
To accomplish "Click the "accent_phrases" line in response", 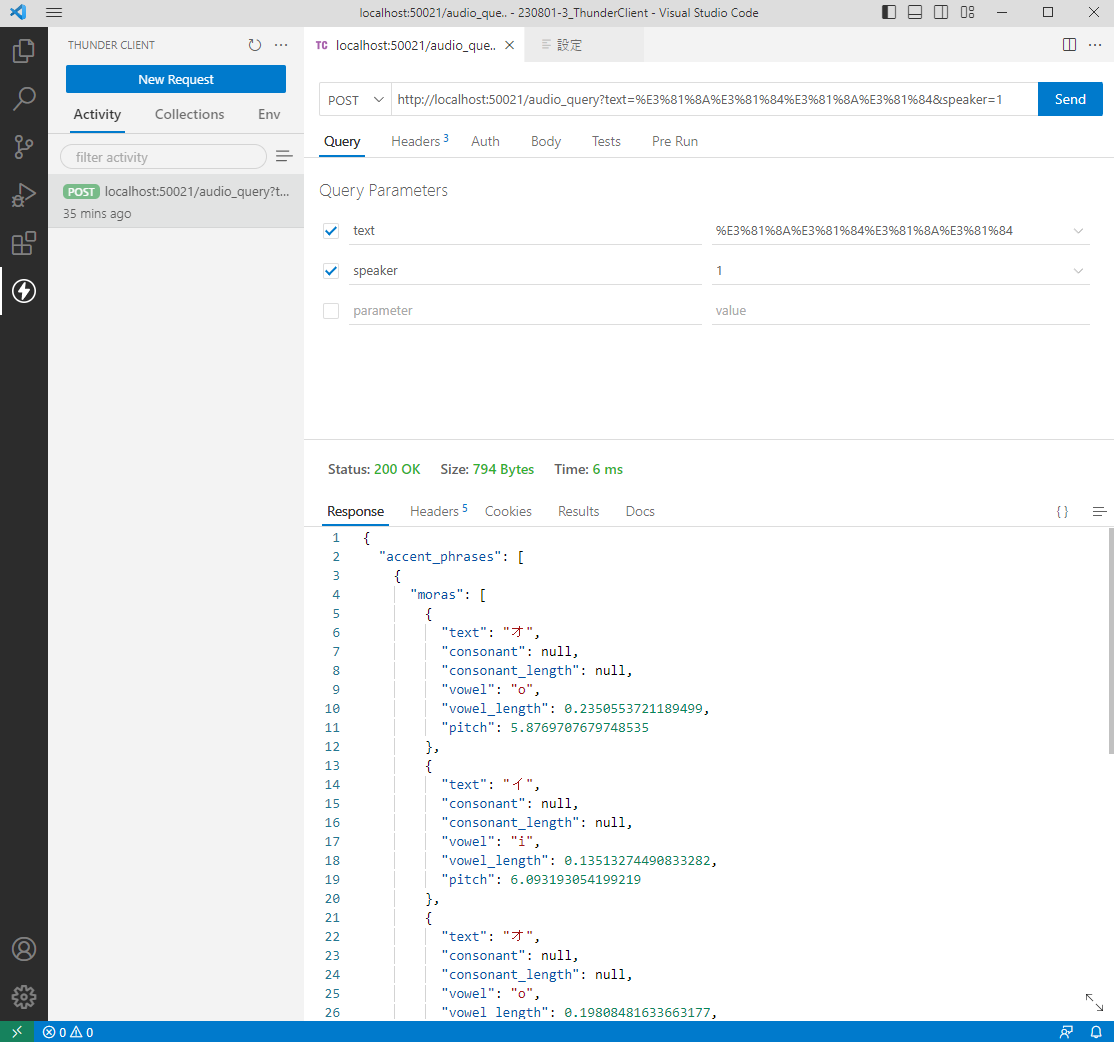I will [x=450, y=556].
